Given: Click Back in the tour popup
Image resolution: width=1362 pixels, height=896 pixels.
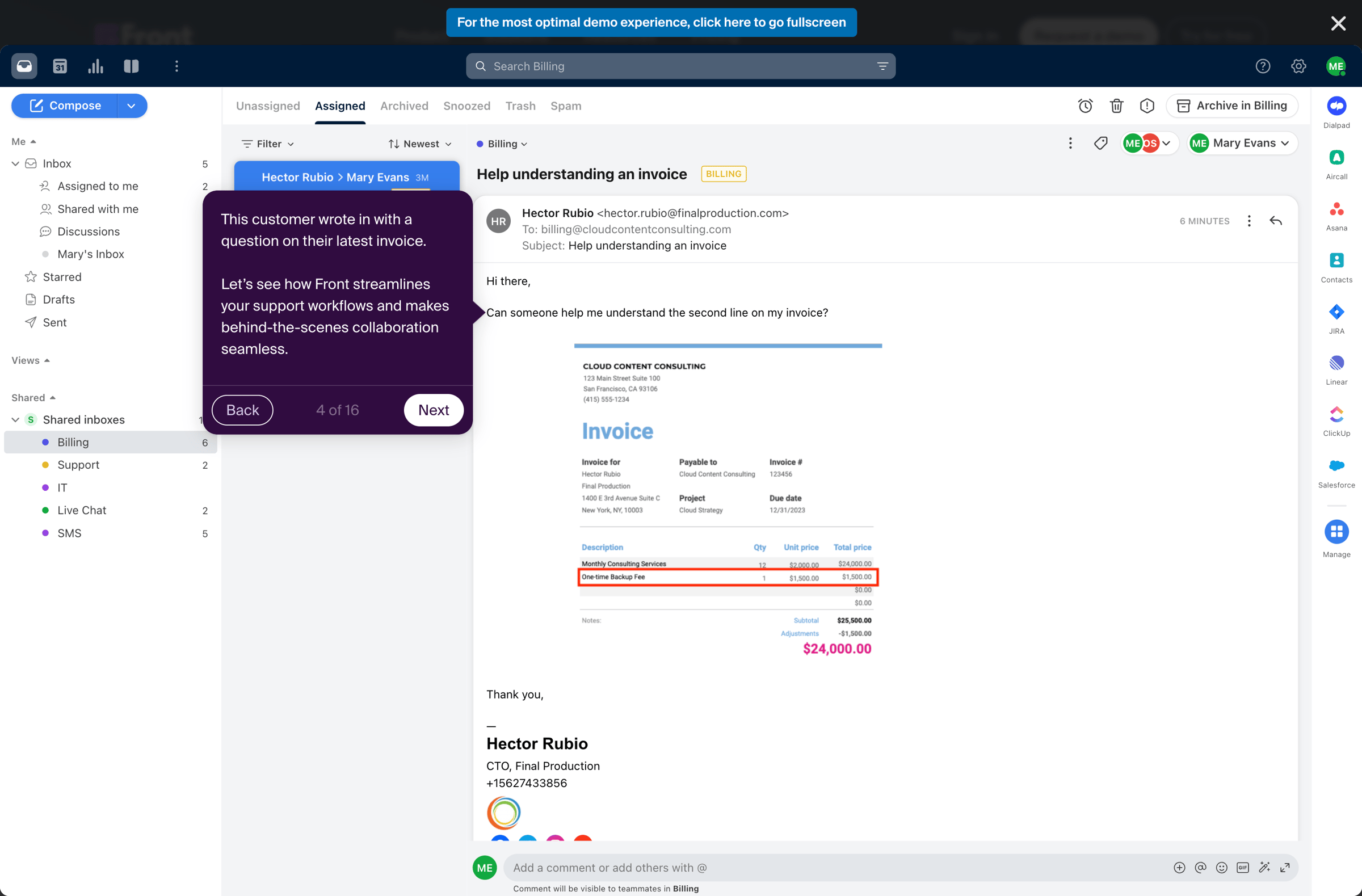Looking at the screenshot, I should click(x=242, y=410).
